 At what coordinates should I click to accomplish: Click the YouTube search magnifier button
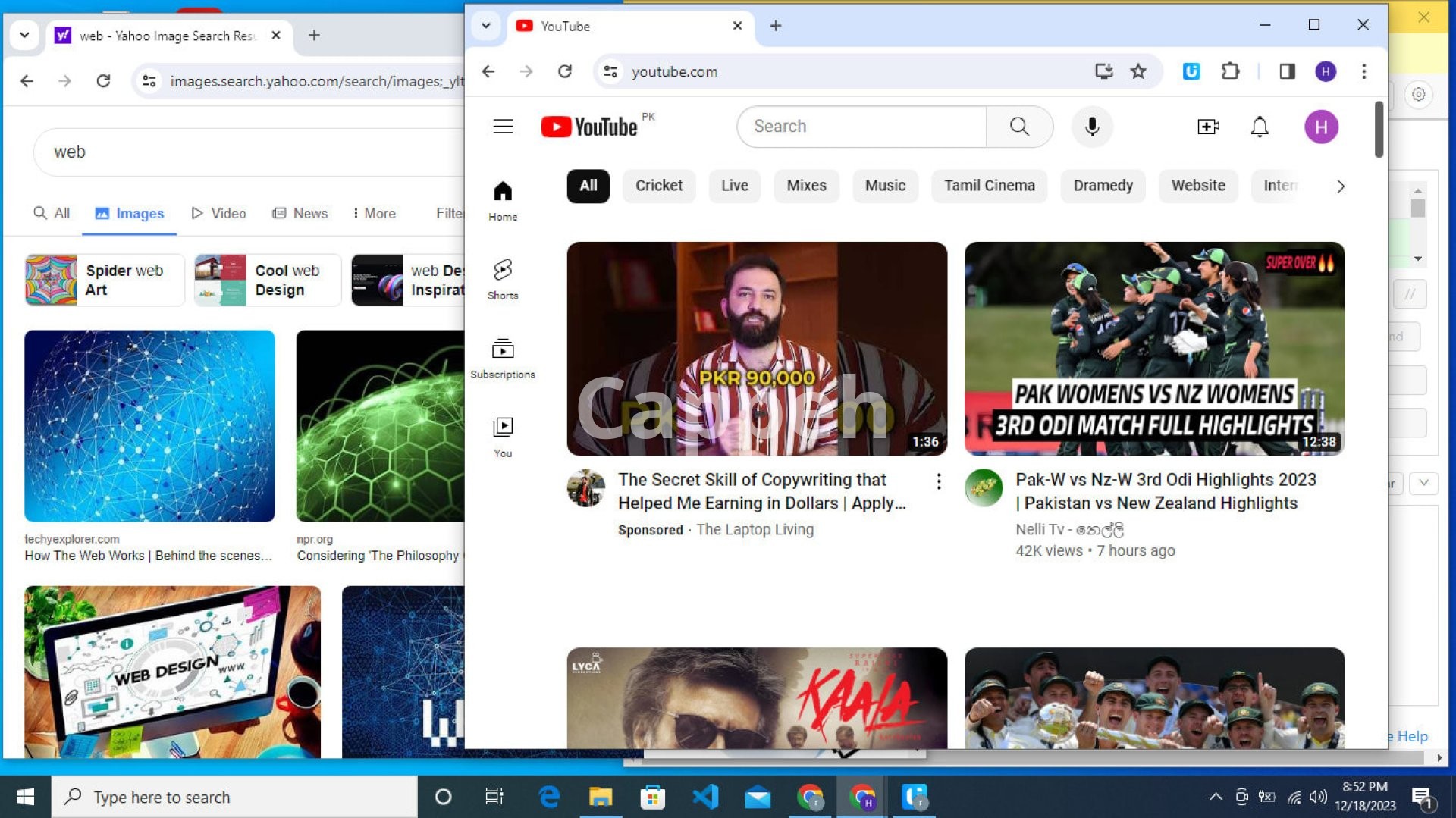[x=1019, y=127]
